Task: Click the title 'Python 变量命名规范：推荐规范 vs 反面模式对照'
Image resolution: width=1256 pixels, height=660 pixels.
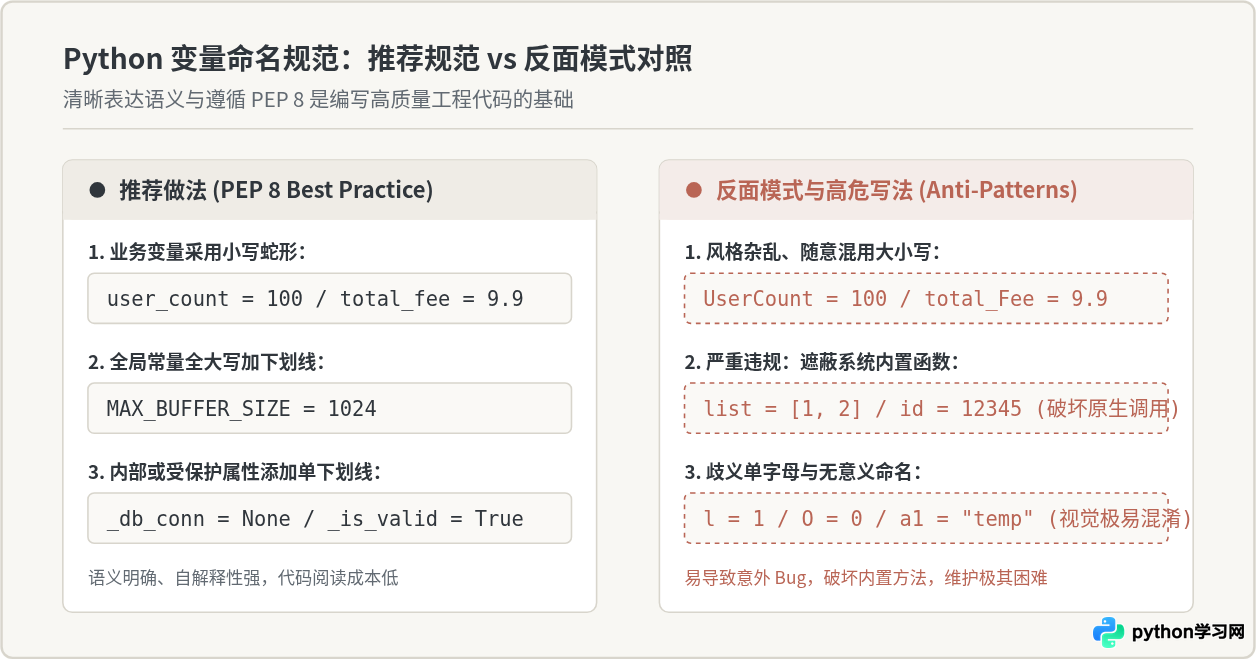Action: pos(378,59)
